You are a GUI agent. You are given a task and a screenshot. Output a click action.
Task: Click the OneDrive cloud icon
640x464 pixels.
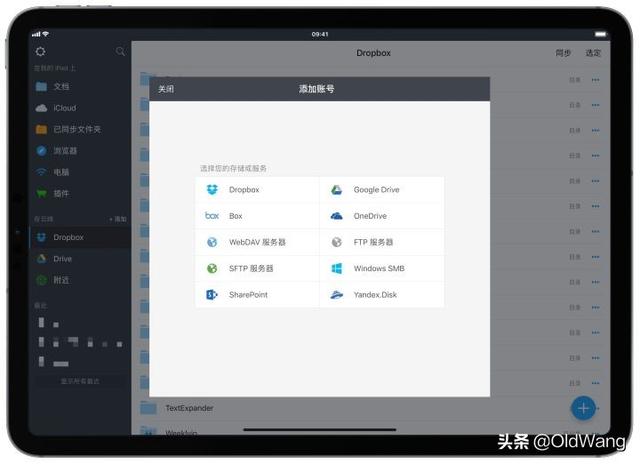[x=336, y=216]
